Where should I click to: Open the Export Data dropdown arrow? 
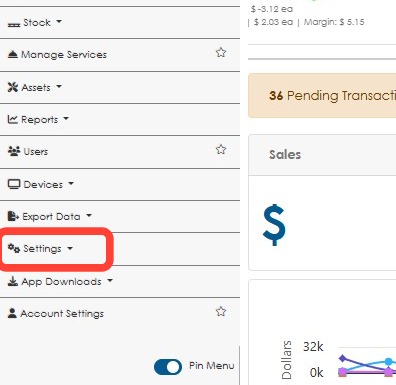coord(89,215)
